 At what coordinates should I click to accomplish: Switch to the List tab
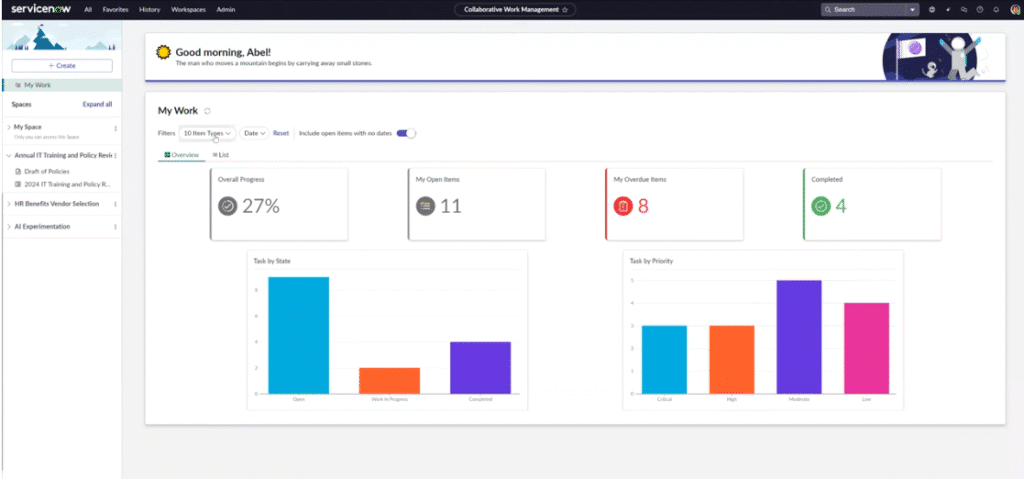(221, 155)
